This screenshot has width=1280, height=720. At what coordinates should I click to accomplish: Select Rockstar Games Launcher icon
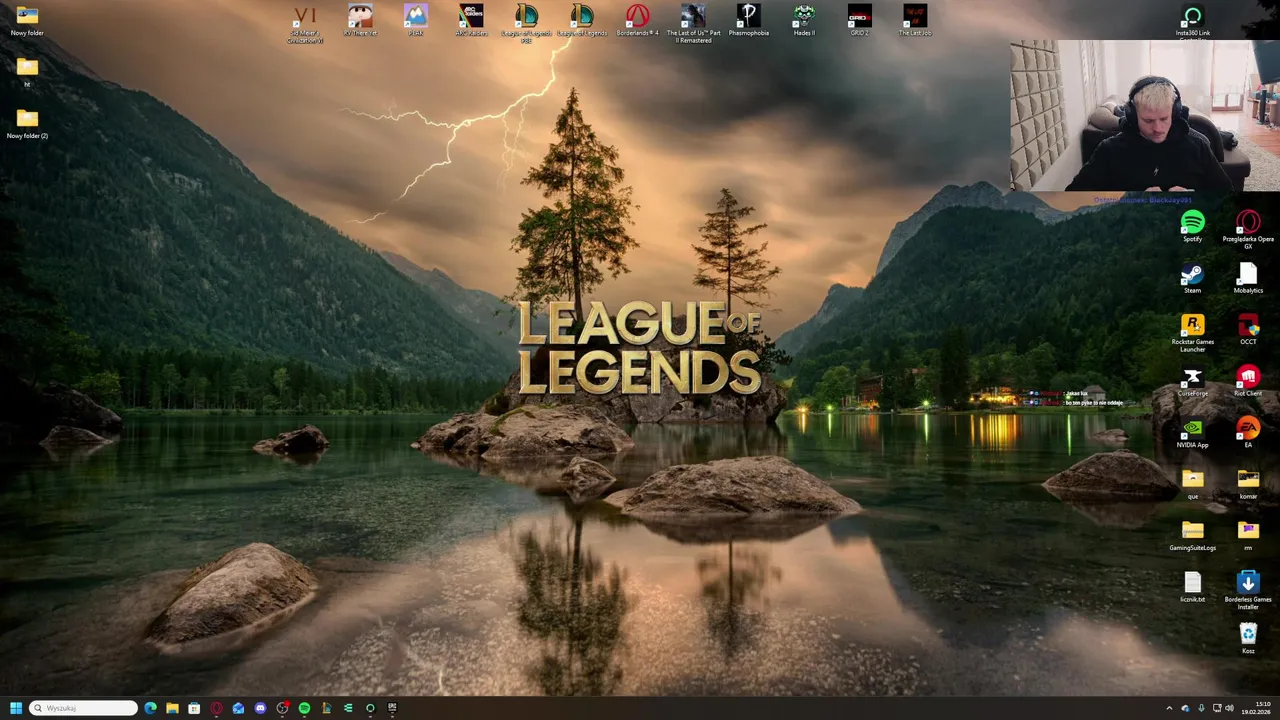coord(1192,333)
